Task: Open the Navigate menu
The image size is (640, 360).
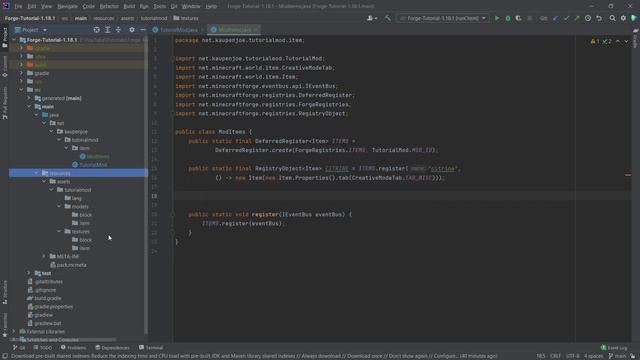Action: (67, 6)
